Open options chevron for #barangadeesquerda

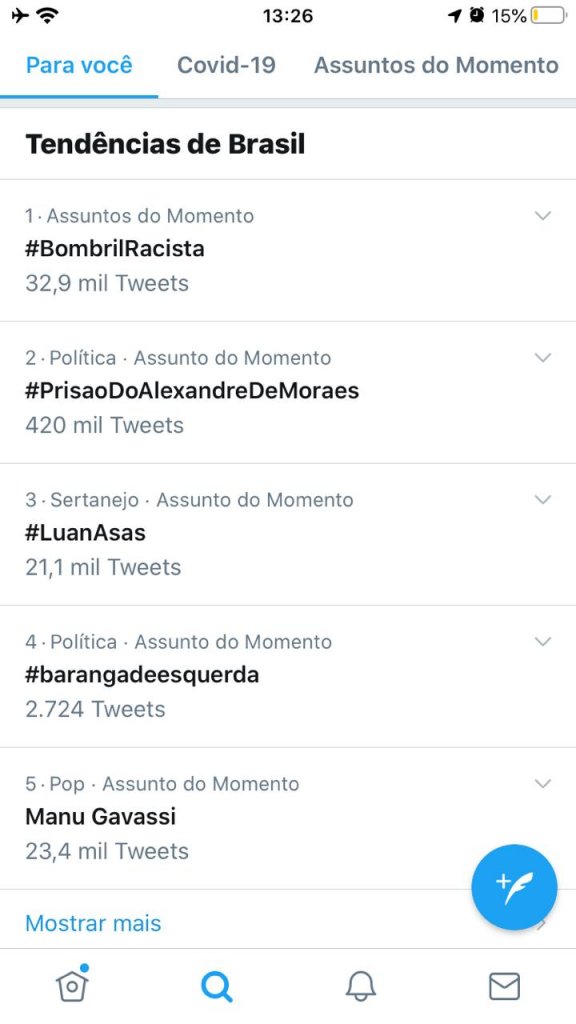point(543,641)
